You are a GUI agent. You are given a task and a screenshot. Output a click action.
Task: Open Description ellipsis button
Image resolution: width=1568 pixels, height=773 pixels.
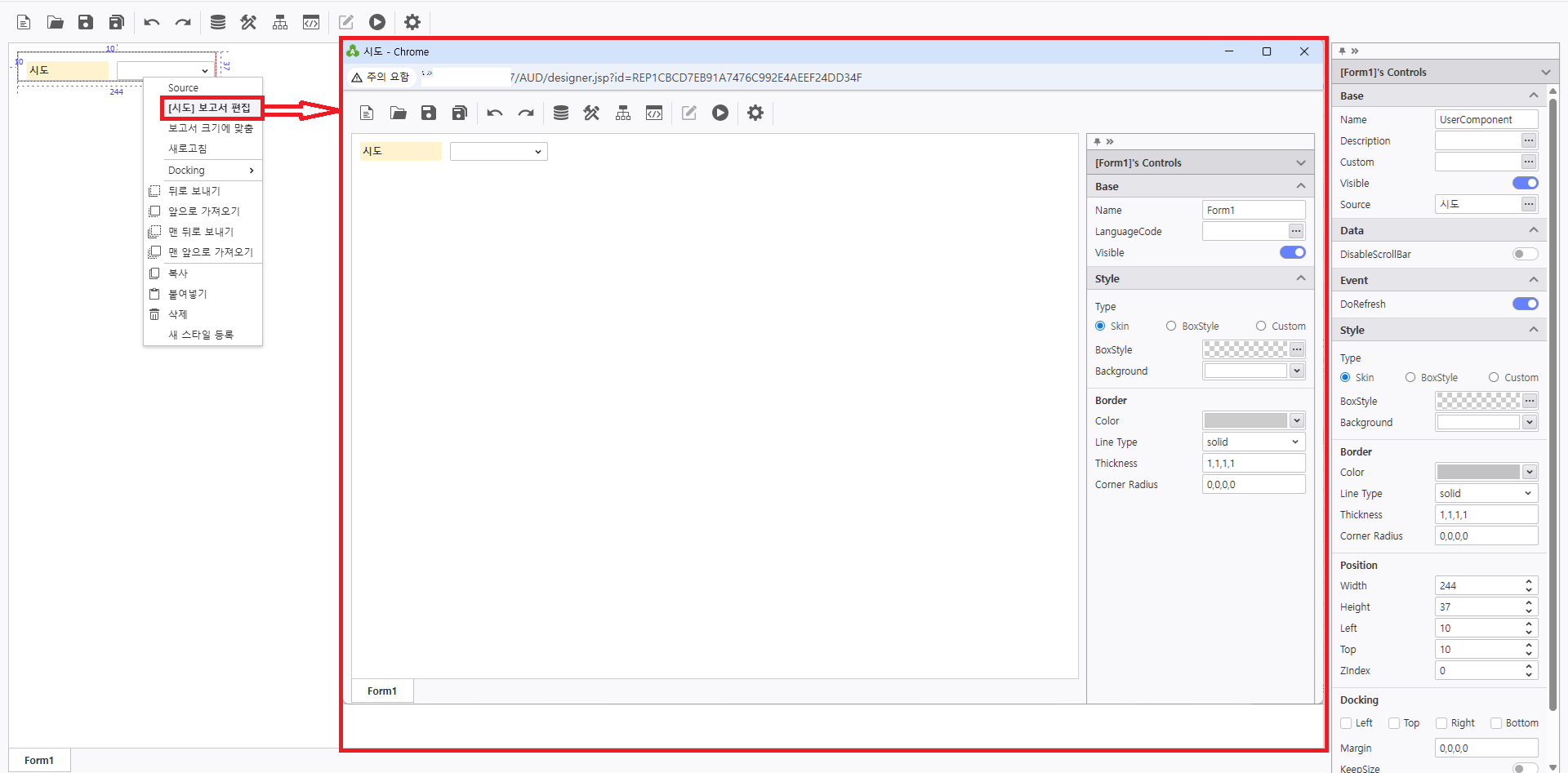1529,140
